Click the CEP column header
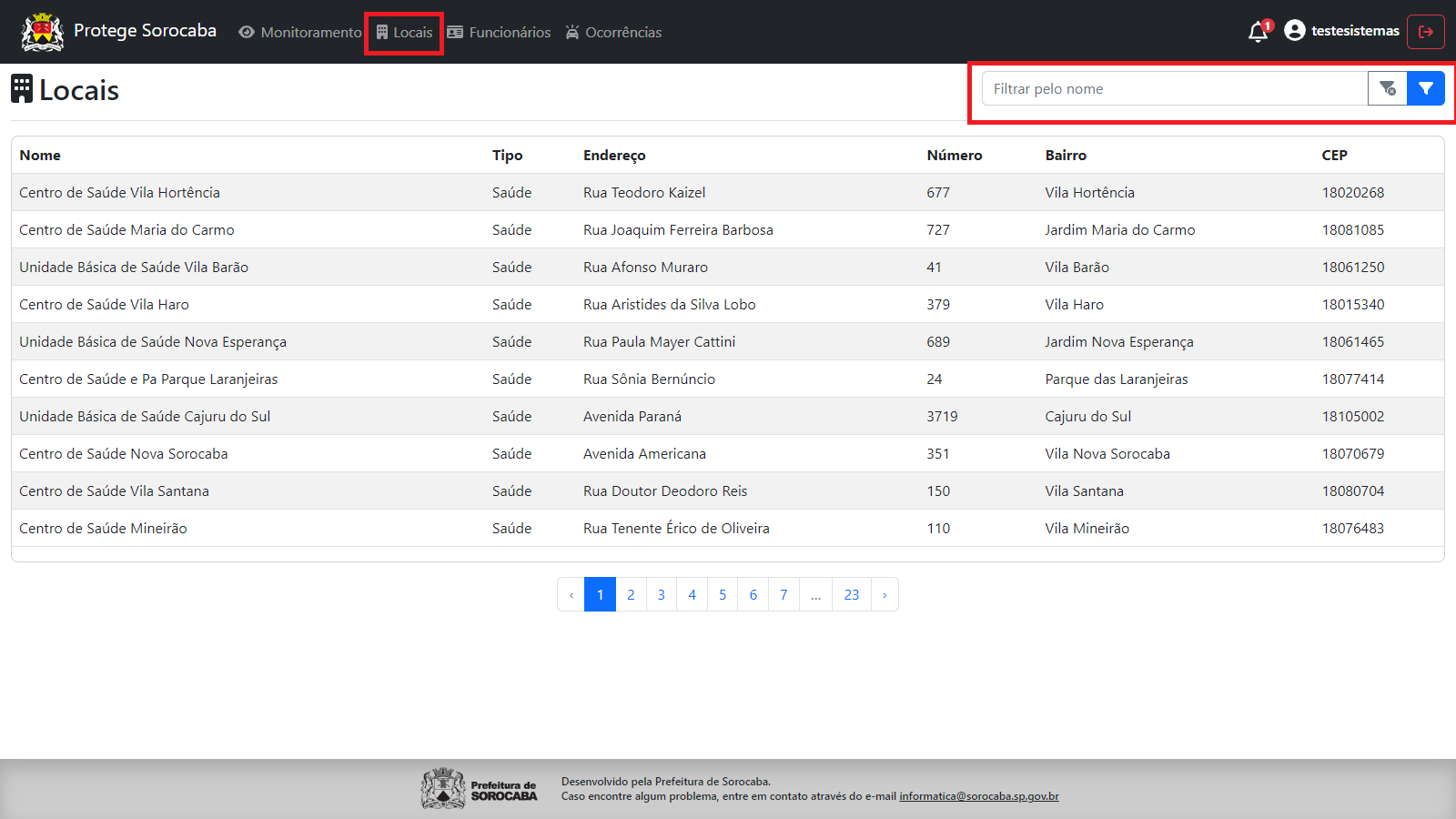Image resolution: width=1456 pixels, height=819 pixels. coord(1334,155)
